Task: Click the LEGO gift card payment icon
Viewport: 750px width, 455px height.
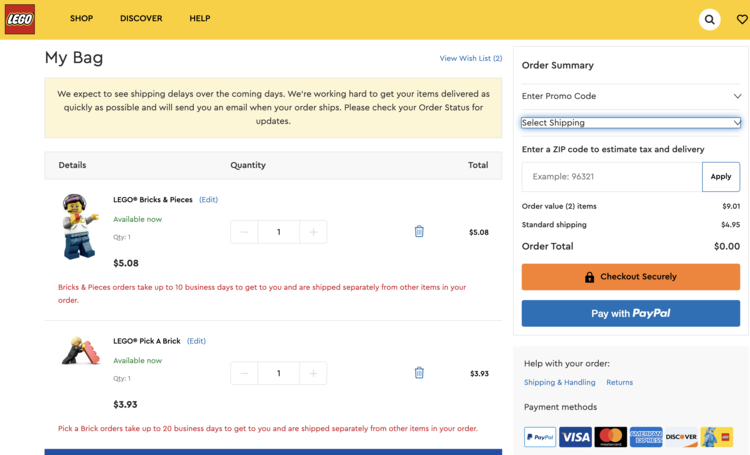Action: click(717, 437)
